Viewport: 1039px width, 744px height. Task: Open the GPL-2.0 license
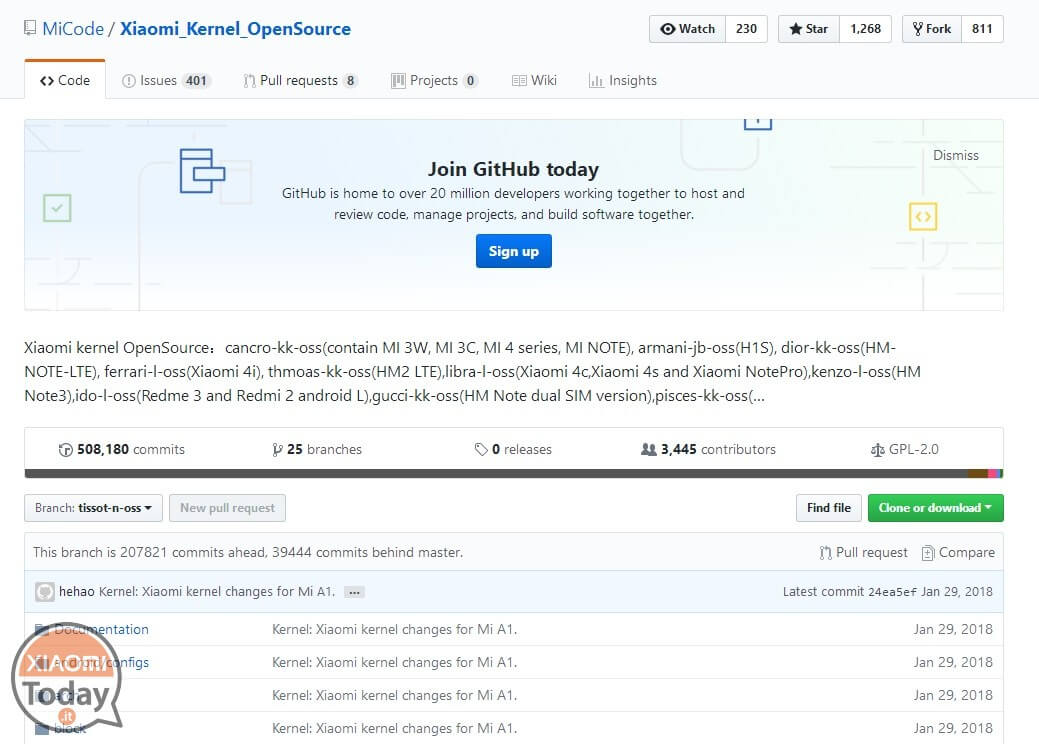click(x=904, y=450)
